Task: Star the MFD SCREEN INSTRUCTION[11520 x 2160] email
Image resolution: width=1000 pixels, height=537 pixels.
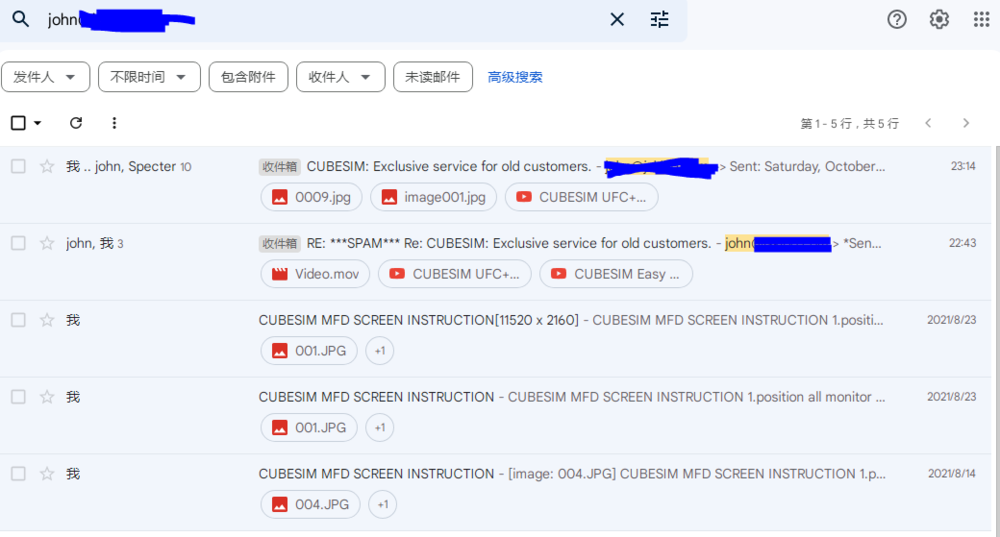Action: [x=47, y=320]
